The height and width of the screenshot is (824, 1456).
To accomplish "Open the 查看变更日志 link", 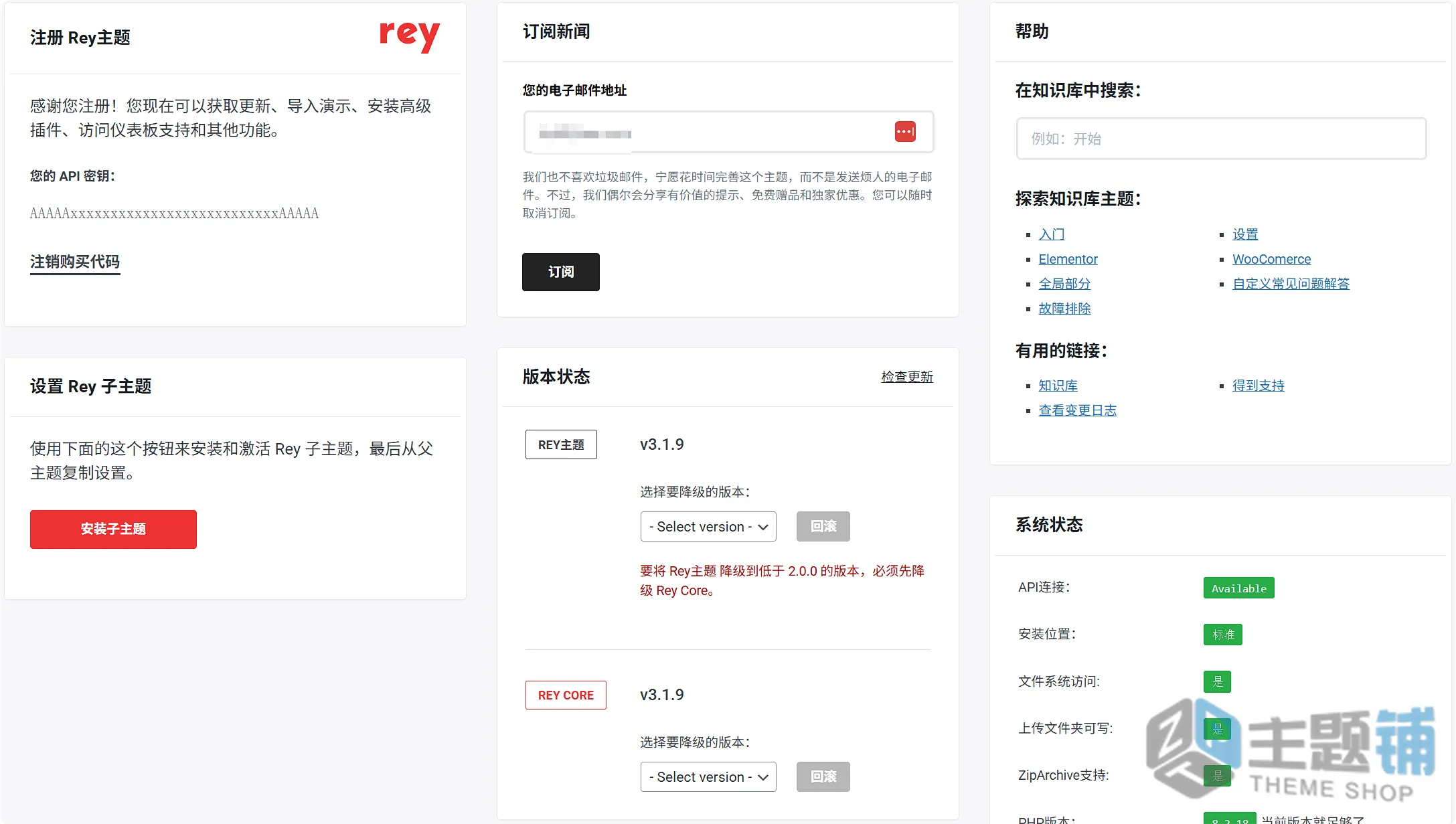I will (1077, 410).
